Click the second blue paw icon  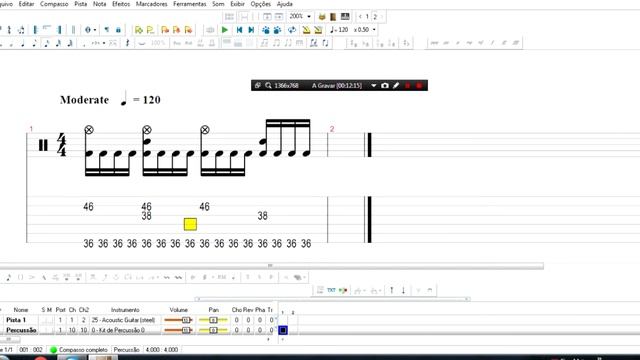pos(277,30)
